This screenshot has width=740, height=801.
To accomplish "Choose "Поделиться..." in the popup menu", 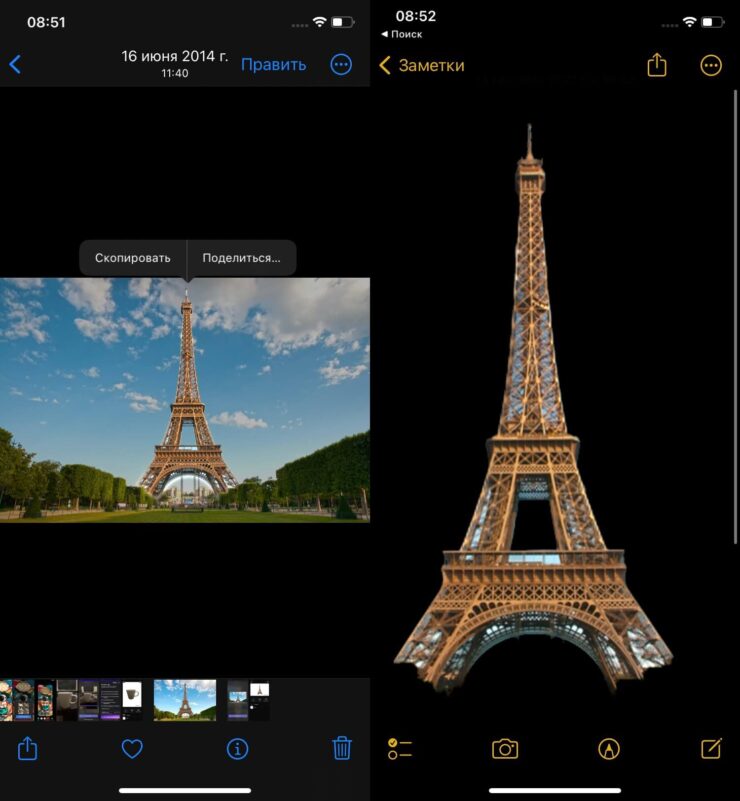I will coord(241,258).
